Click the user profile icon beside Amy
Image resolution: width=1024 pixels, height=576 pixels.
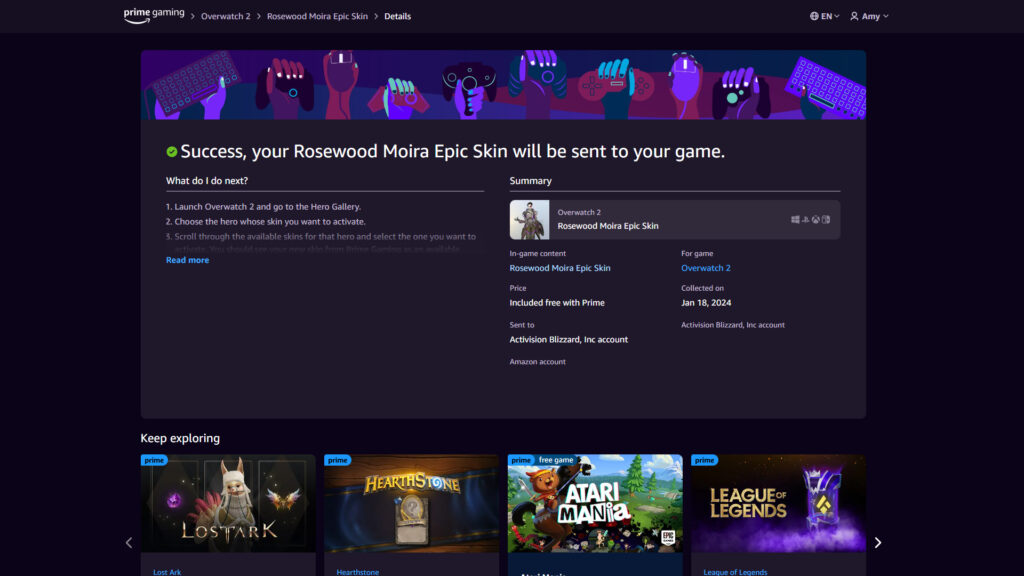tap(854, 16)
